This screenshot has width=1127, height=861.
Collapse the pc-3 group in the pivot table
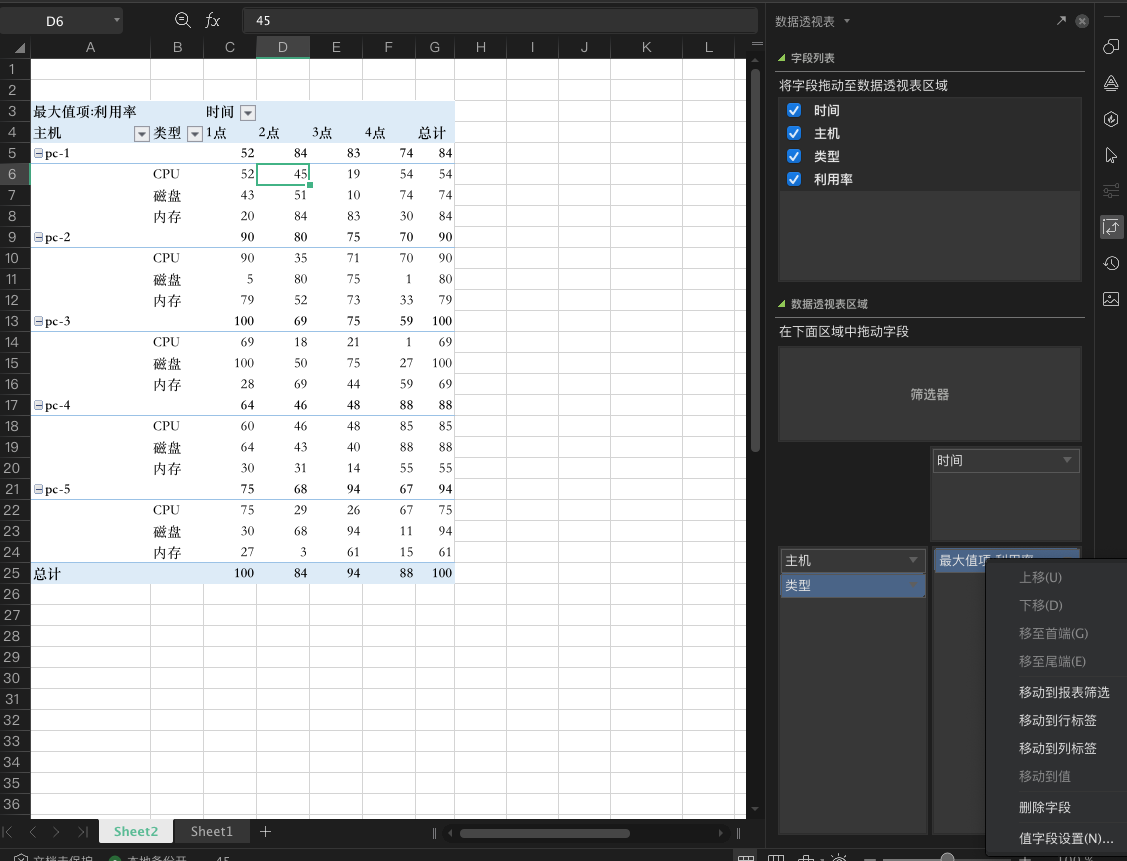(x=38, y=322)
